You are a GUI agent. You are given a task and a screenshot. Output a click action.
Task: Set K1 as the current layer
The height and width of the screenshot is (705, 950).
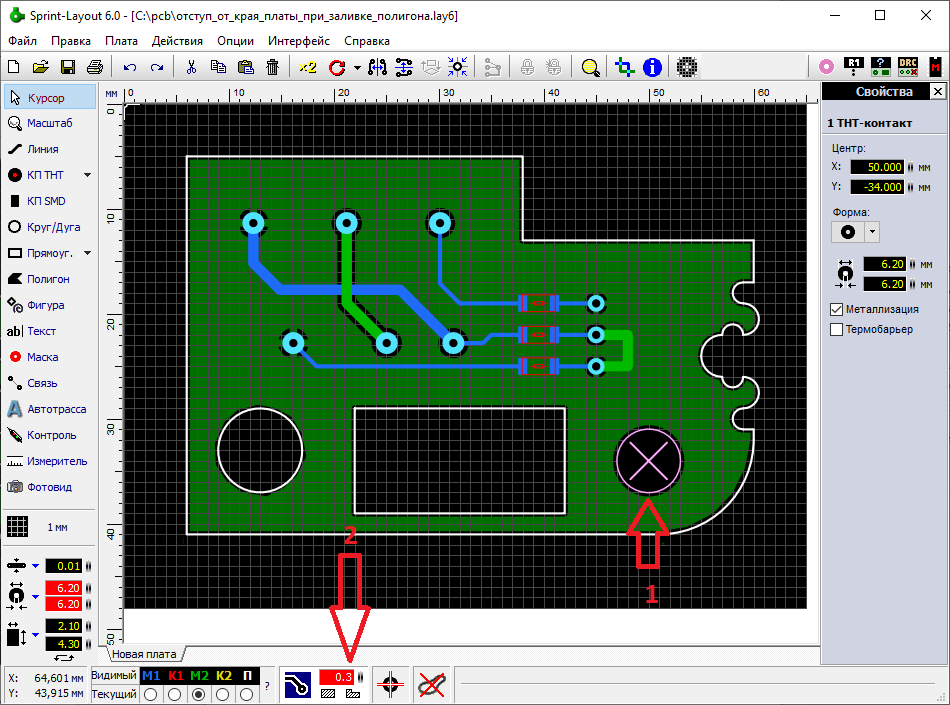tap(177, 694)
